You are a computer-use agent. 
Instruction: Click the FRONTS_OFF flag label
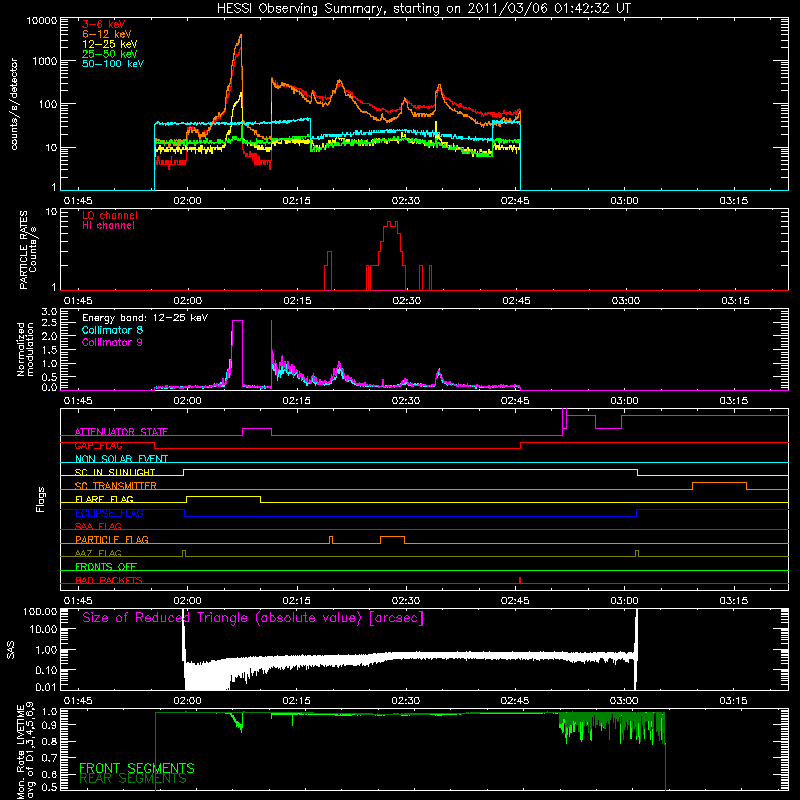[106, 567]
